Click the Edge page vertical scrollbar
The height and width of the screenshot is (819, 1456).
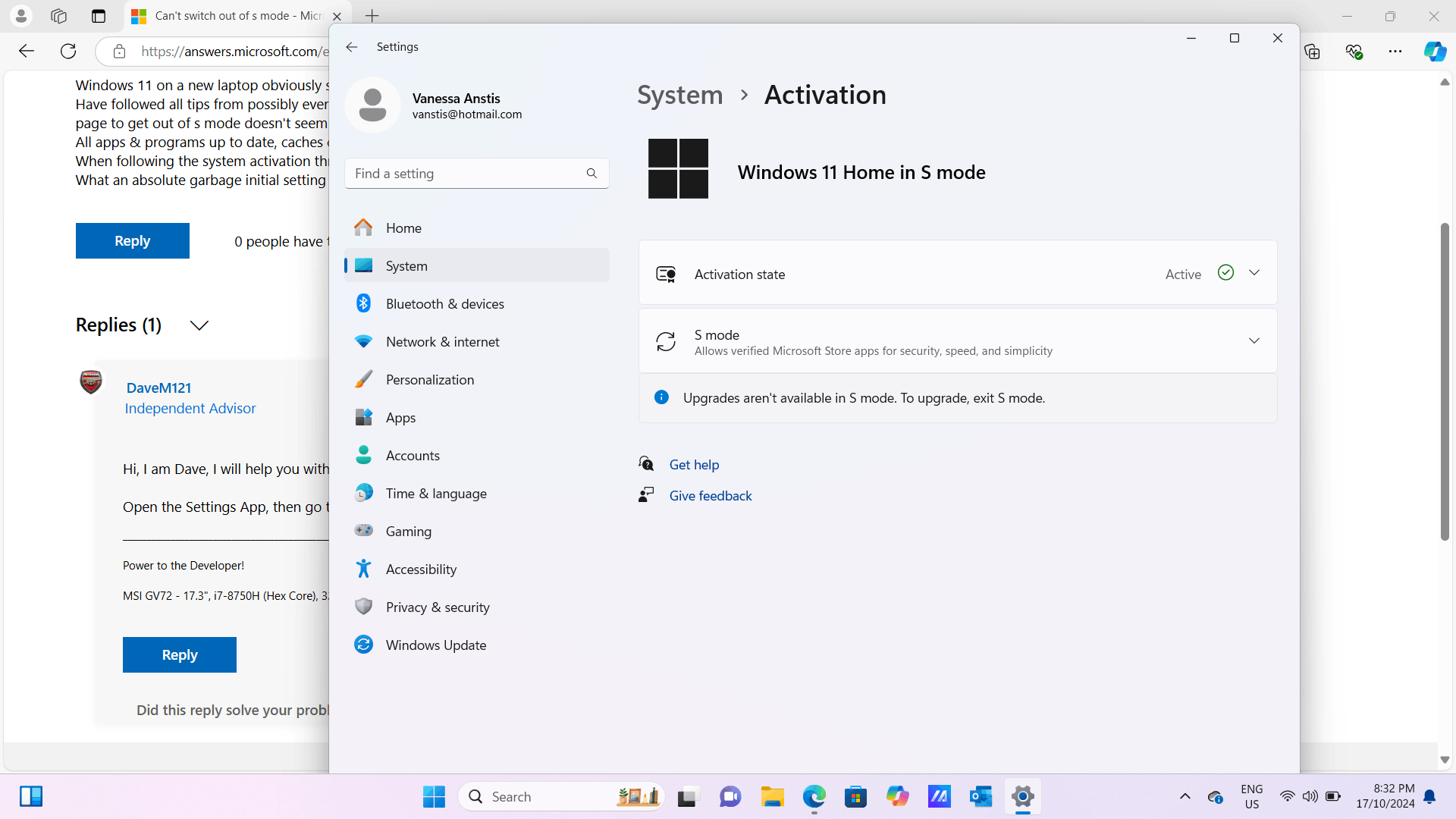click(x=1445, y=381)
